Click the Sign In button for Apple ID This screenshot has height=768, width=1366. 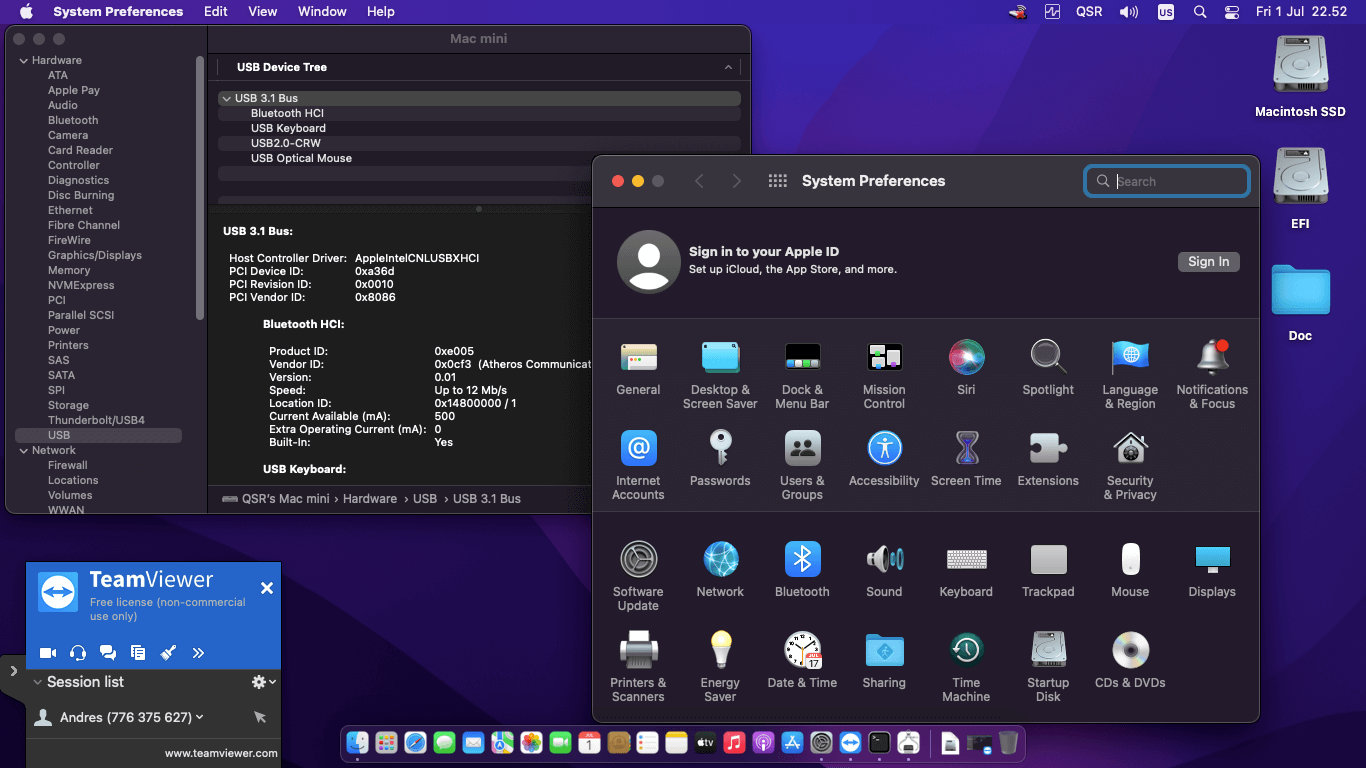click(1208, 261)
